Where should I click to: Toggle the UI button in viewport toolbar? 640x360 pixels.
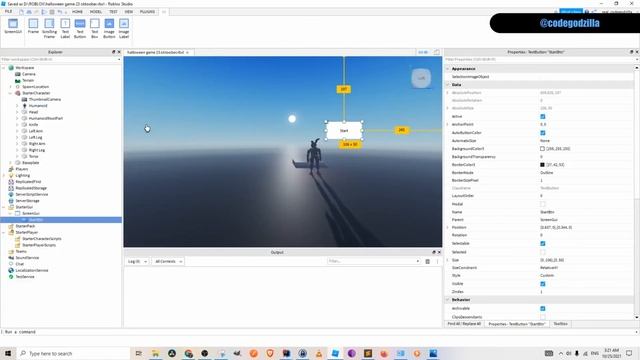click(x=423, y=52)
